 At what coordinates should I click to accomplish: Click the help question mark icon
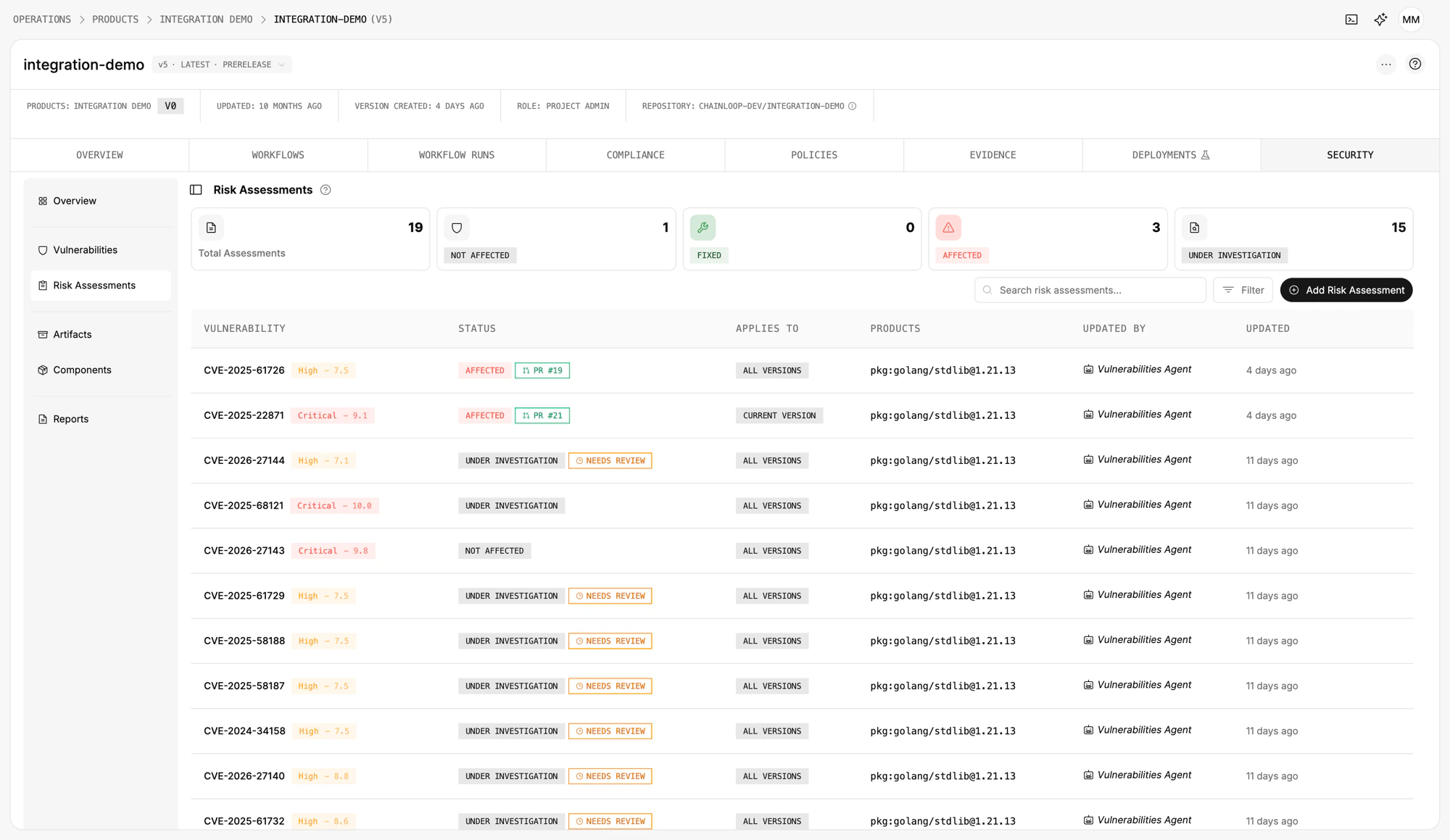coord(1415,65)
